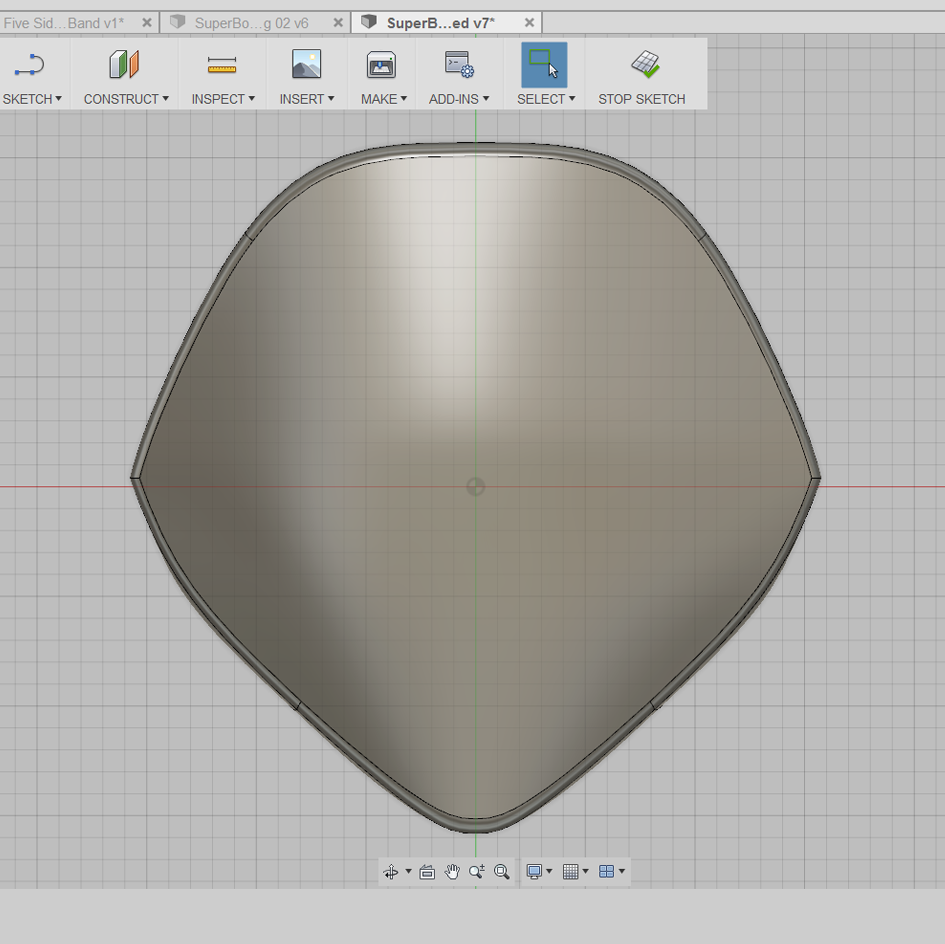This screenshot has height=944, width=945.
Task: Click the Make 3D print icon
Action: click(381, 65)
